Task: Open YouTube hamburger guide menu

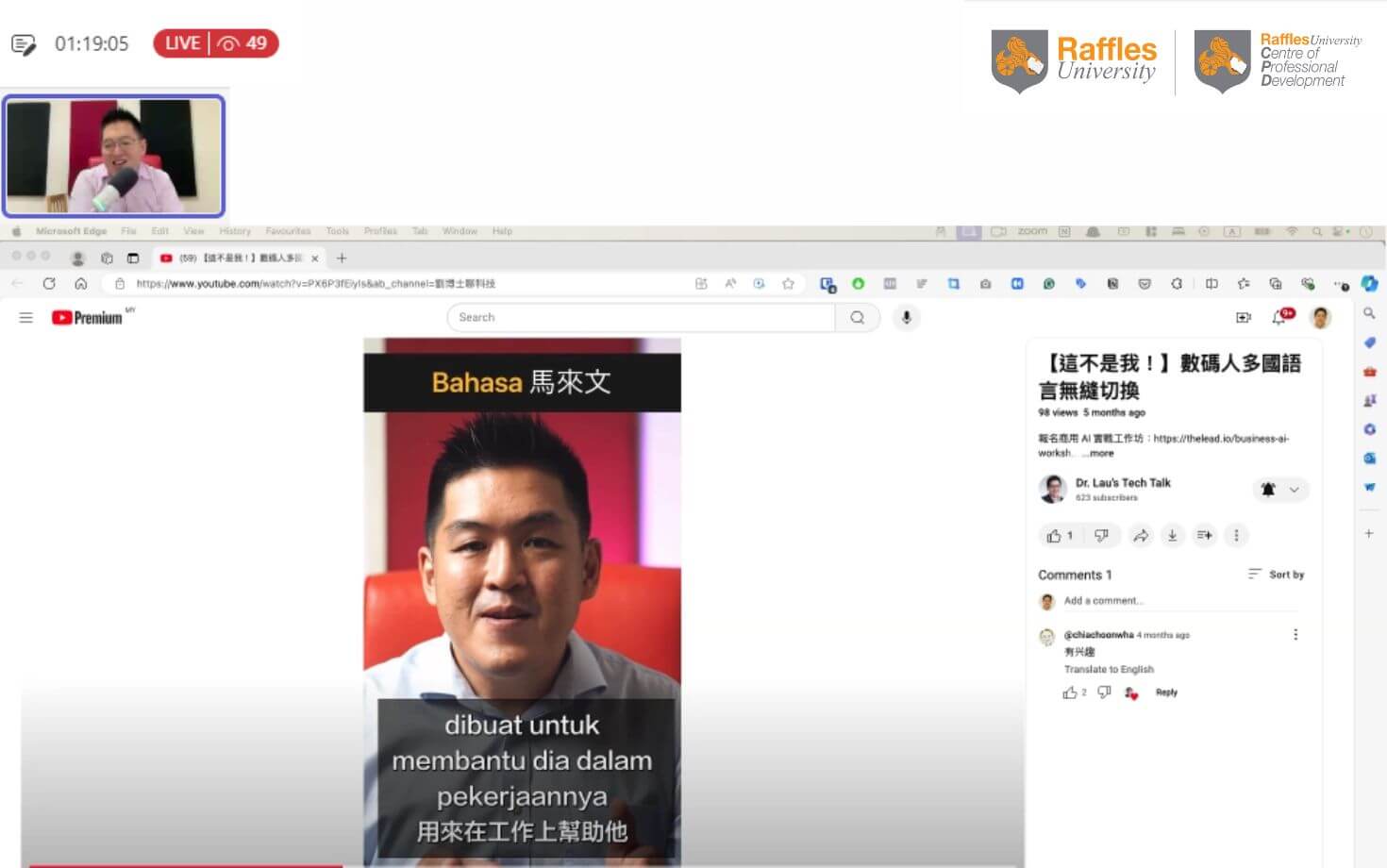Action: [26, 318]
